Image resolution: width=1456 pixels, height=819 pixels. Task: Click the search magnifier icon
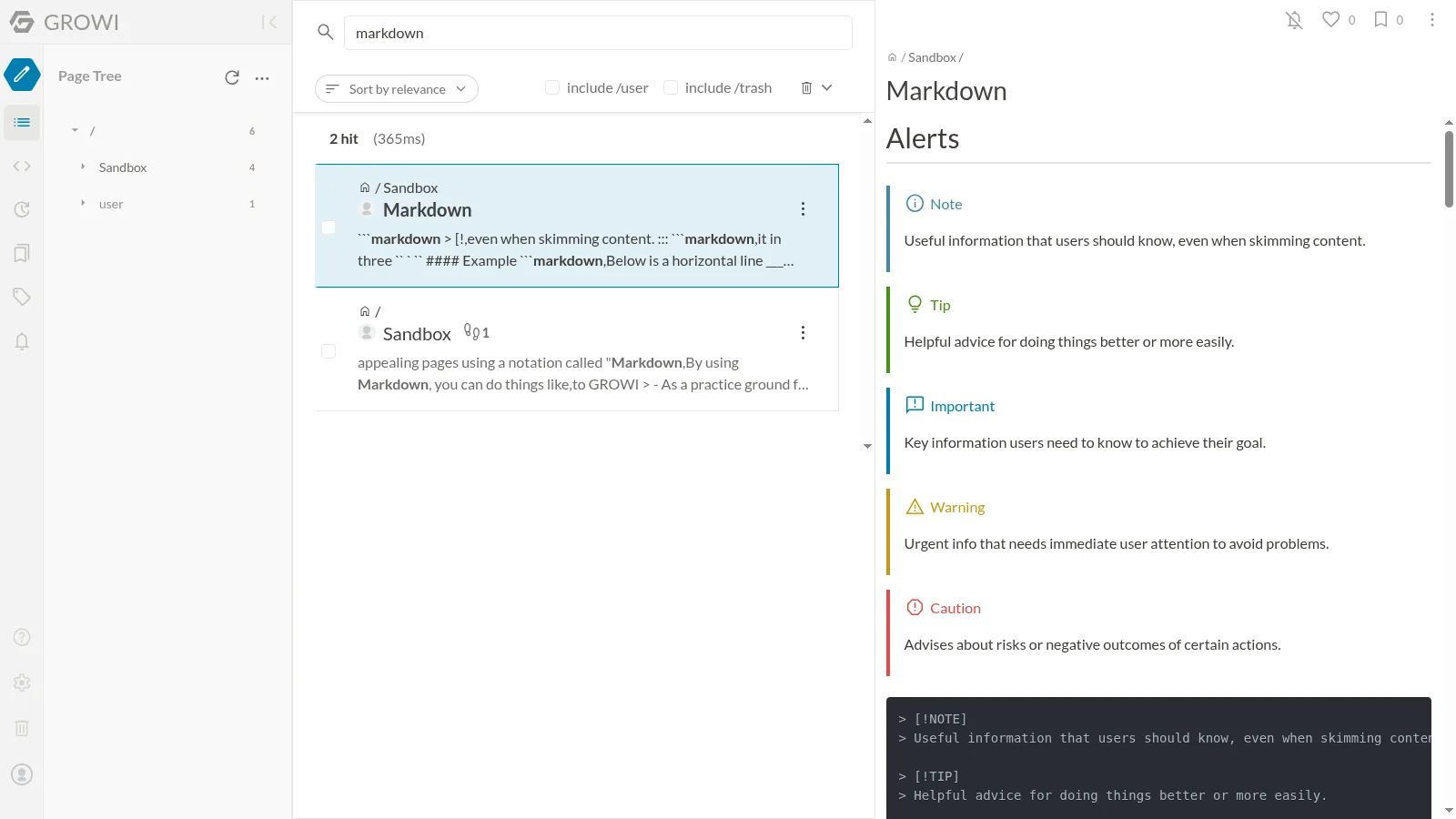click(325, 32)
